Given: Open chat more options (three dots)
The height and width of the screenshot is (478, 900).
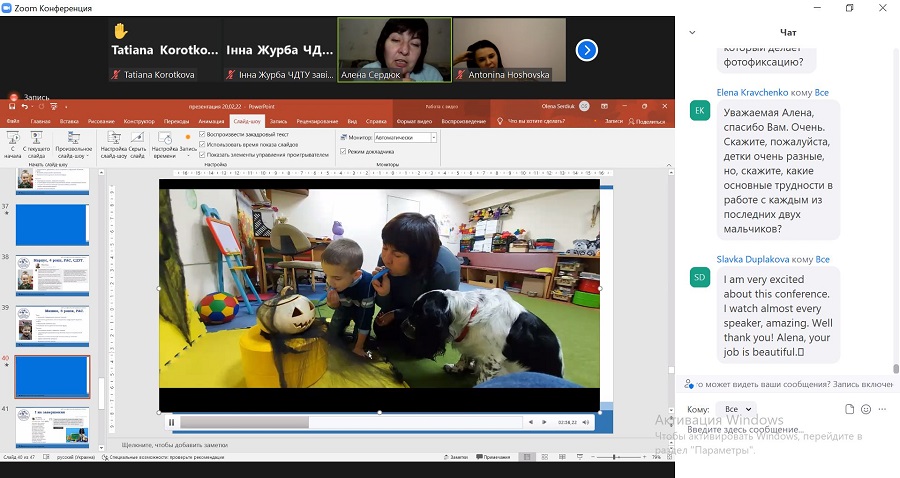Looking at the screenshot, I should pos(883,409).
